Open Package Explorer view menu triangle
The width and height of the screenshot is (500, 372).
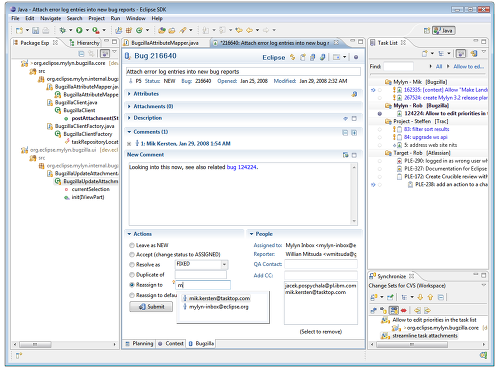(114, 52)
